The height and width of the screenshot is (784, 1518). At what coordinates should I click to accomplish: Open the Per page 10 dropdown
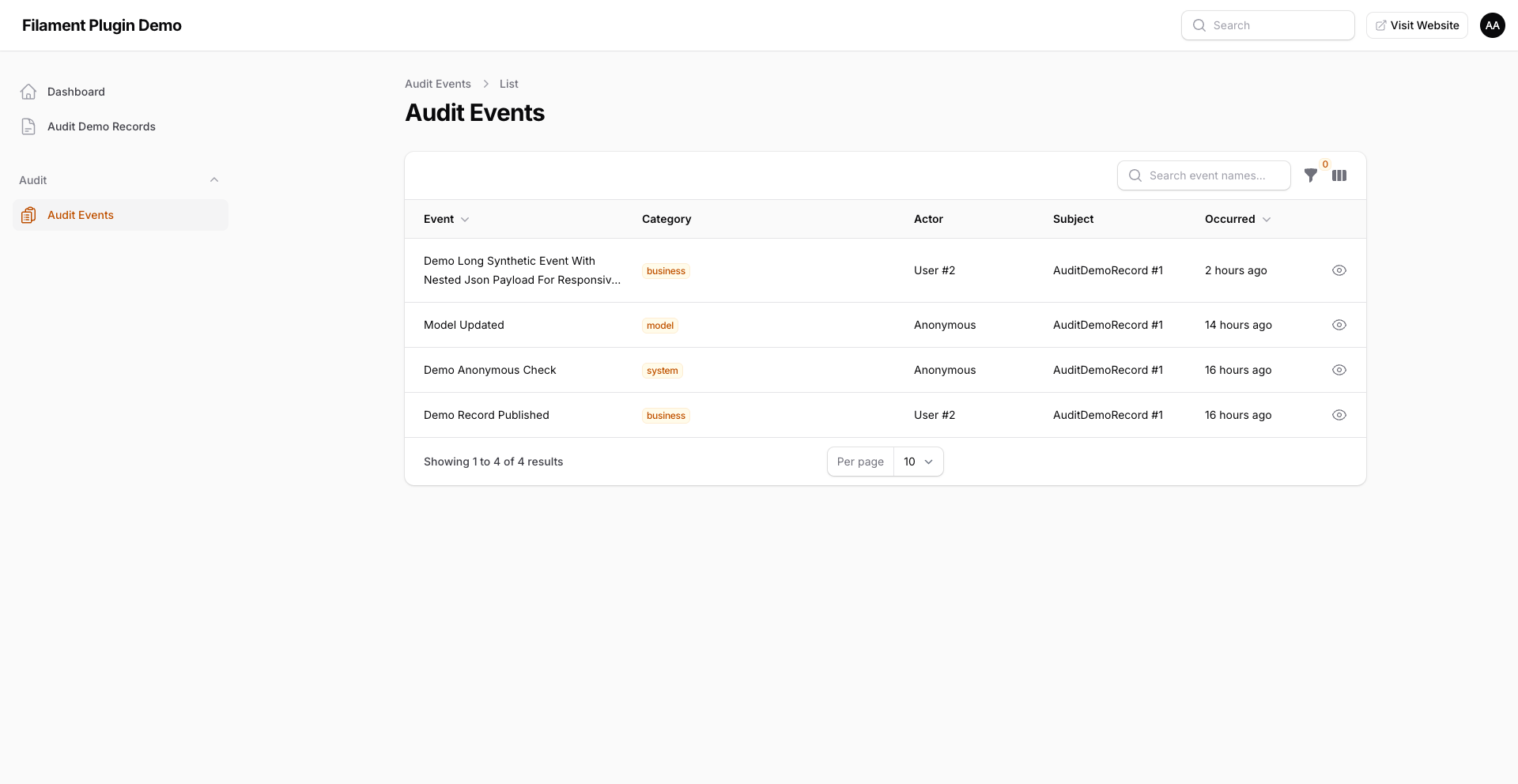[919, 462]
